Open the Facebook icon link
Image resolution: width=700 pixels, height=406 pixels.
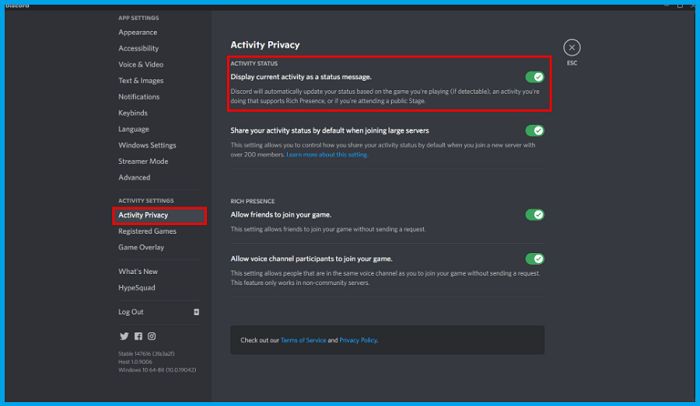coord(138,336)
